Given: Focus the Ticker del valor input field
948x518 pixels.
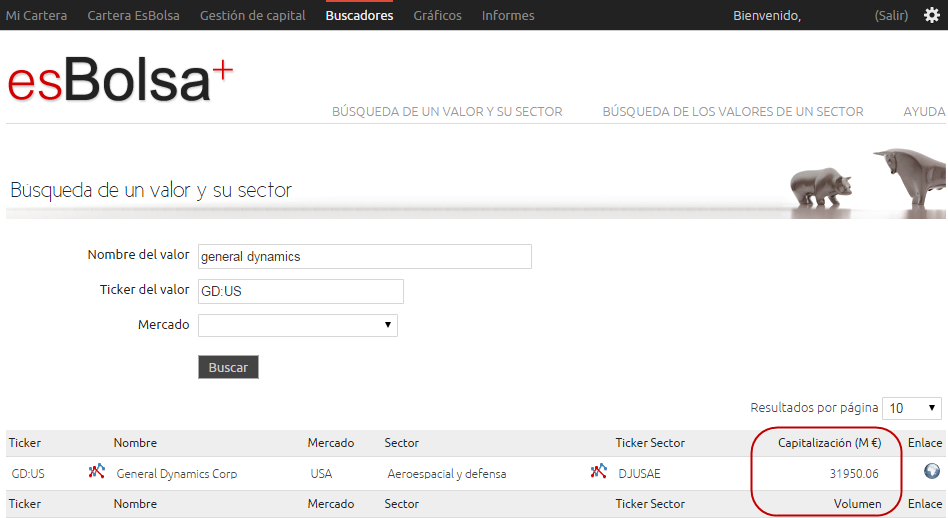Looking at the screenshot, I should tap(300, 291).
